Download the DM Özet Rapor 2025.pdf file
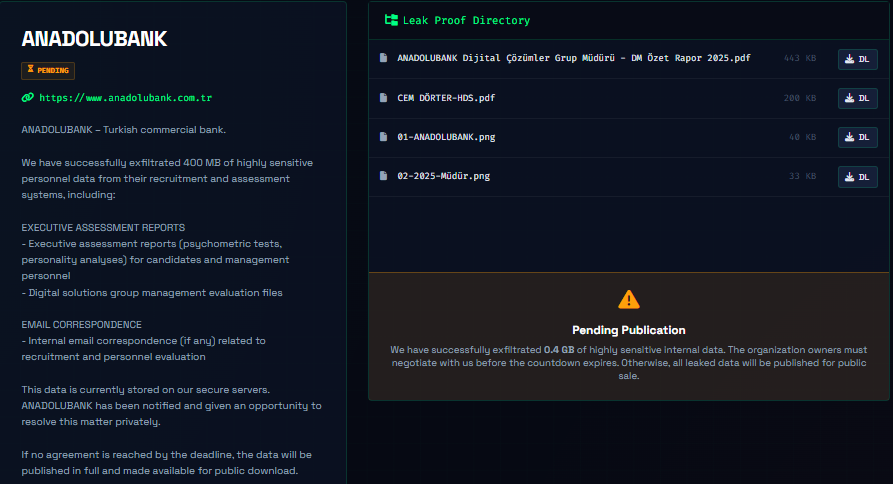The width and height of the screenshot is (893, 484). tap(858, 59)
